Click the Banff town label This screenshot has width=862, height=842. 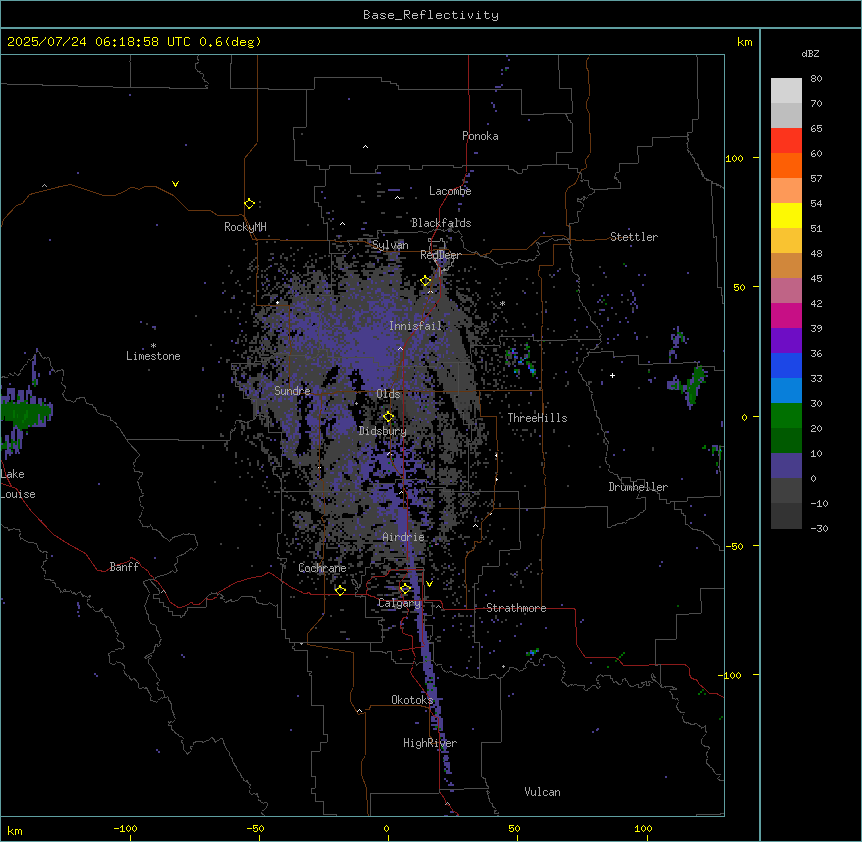pyautogui.click(x=124, y=567)
